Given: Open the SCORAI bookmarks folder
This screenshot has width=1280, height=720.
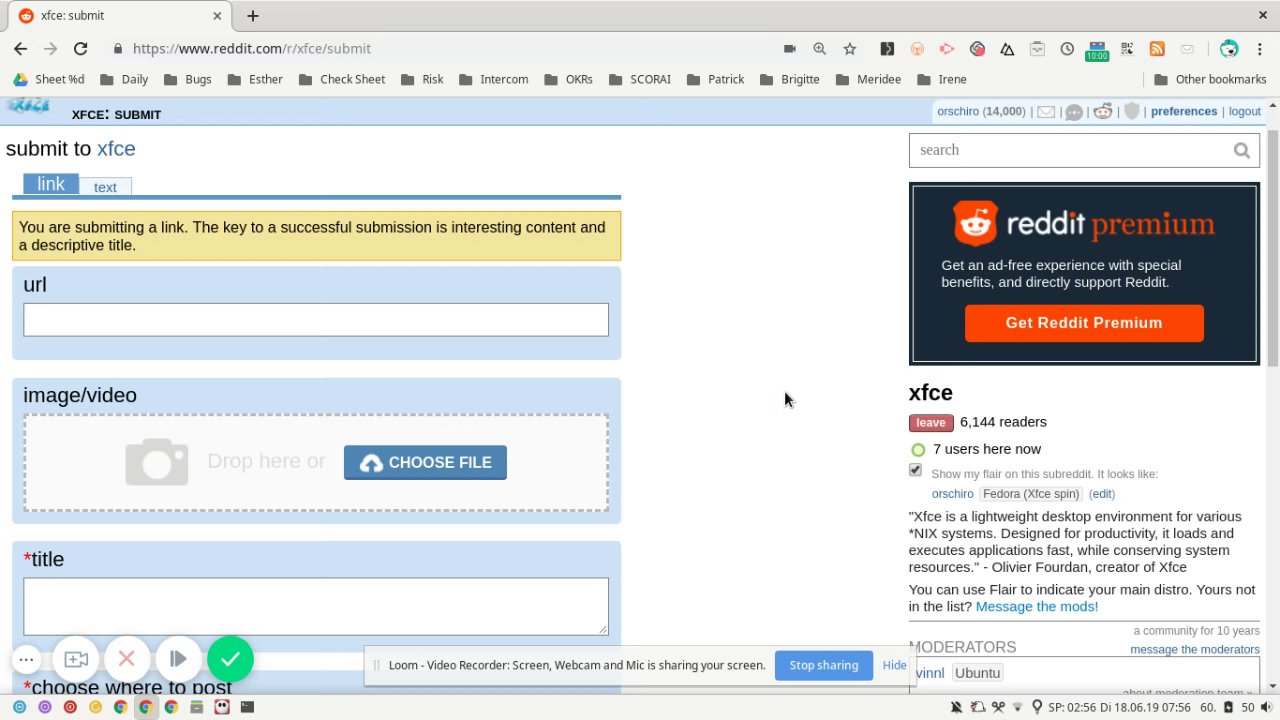Looking at the screenshot, I should pos(640,79).
